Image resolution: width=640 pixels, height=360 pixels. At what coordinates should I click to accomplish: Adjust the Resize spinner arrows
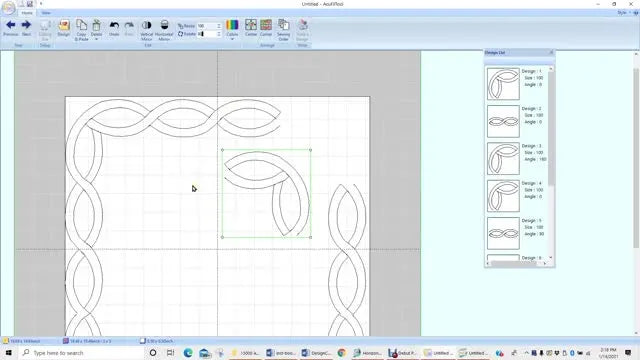click(219, 26)
